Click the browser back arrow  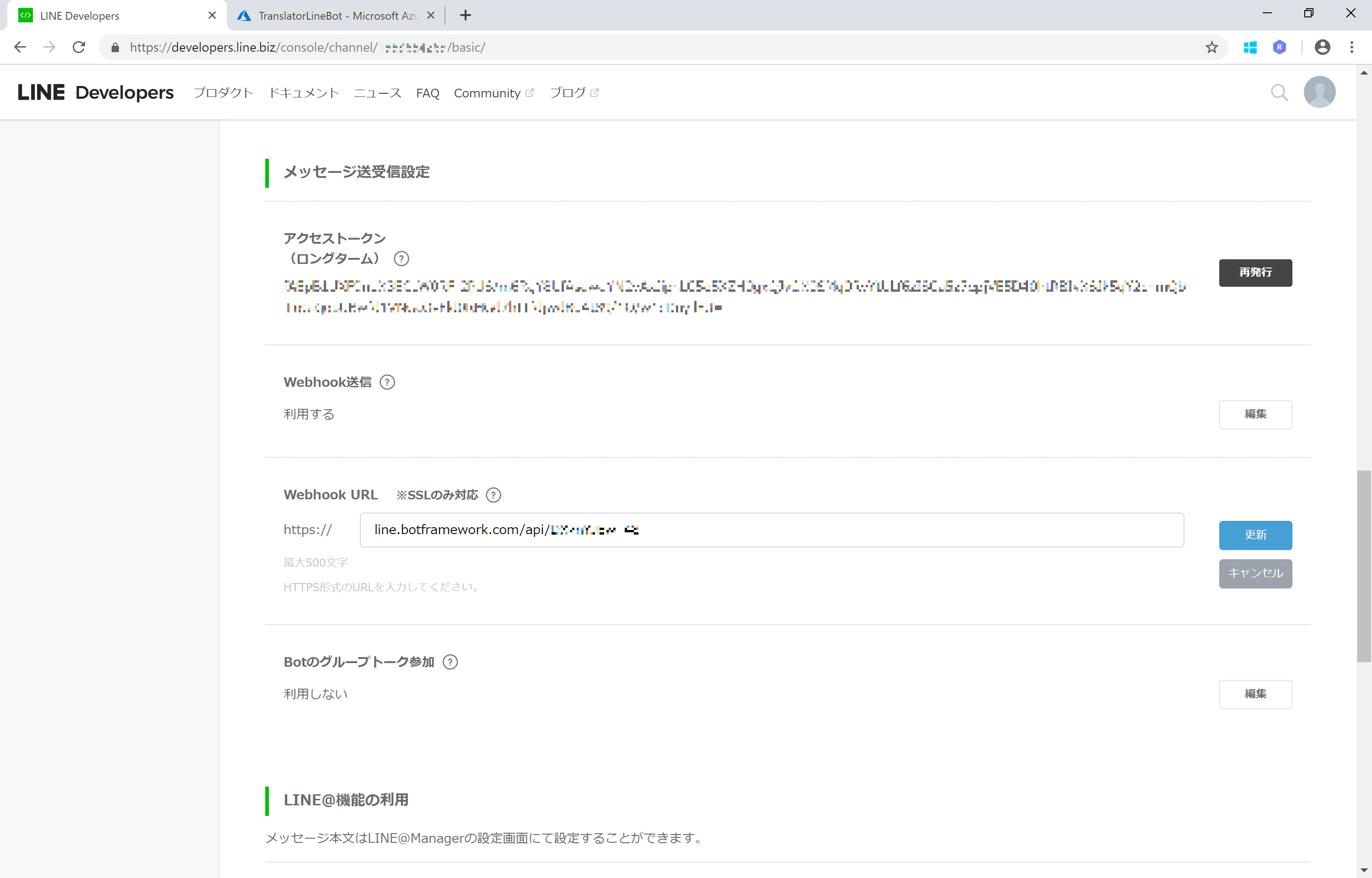pyautogui.click(x=20, y=47)
